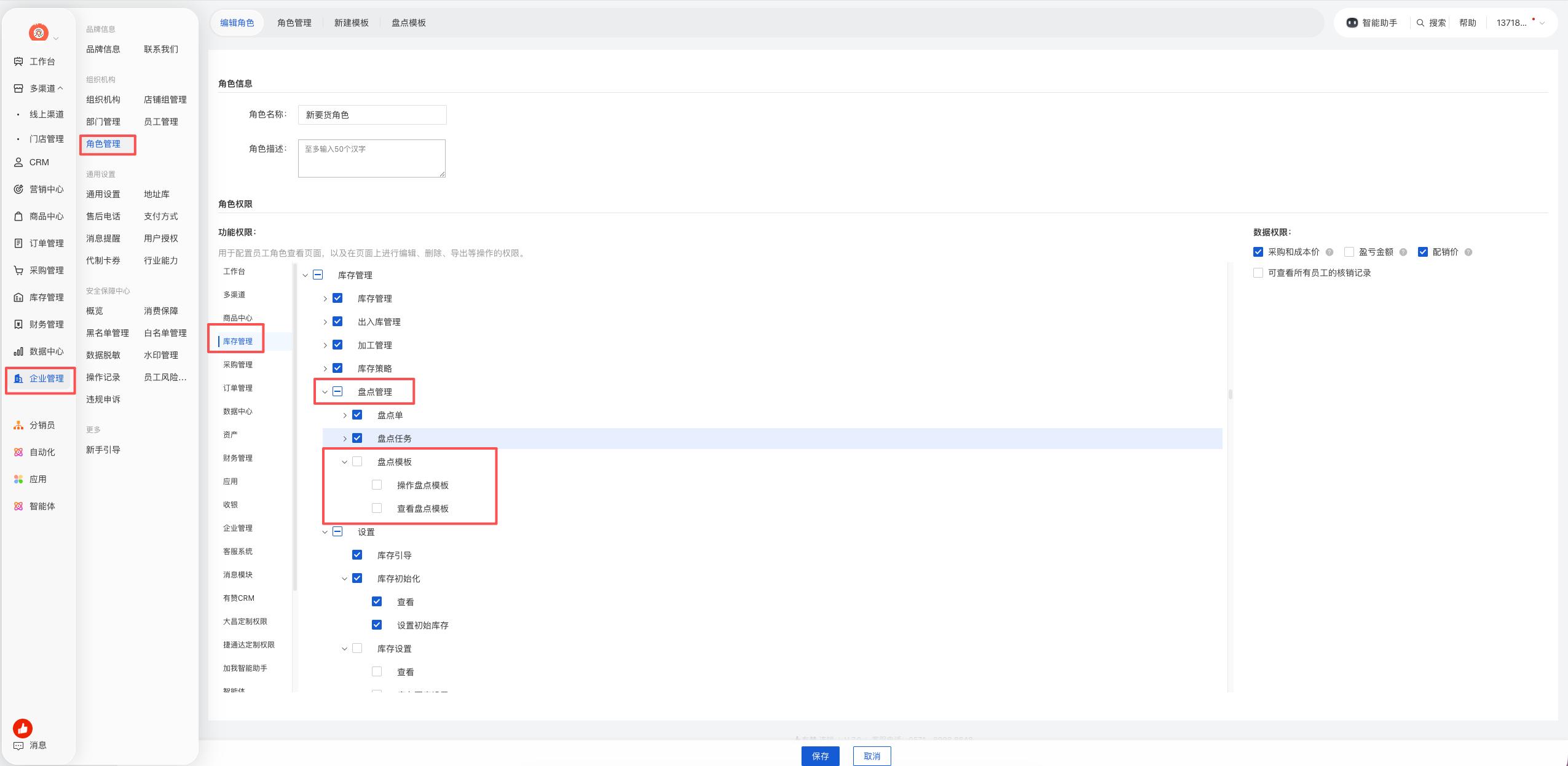Screen dimensions: 1568x766
Task: Click the 搜索 magnifier icon
Action: tap(1420, 23)
